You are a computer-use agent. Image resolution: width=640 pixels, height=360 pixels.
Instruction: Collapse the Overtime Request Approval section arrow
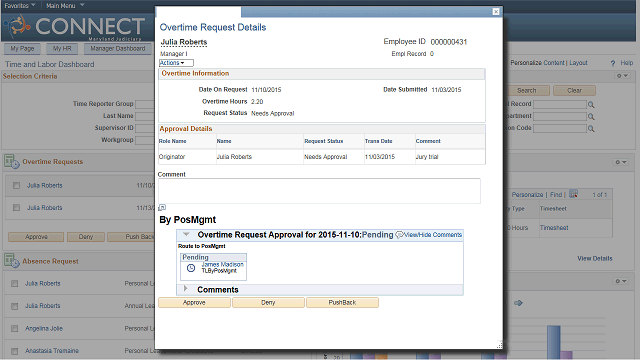point(187,234)
